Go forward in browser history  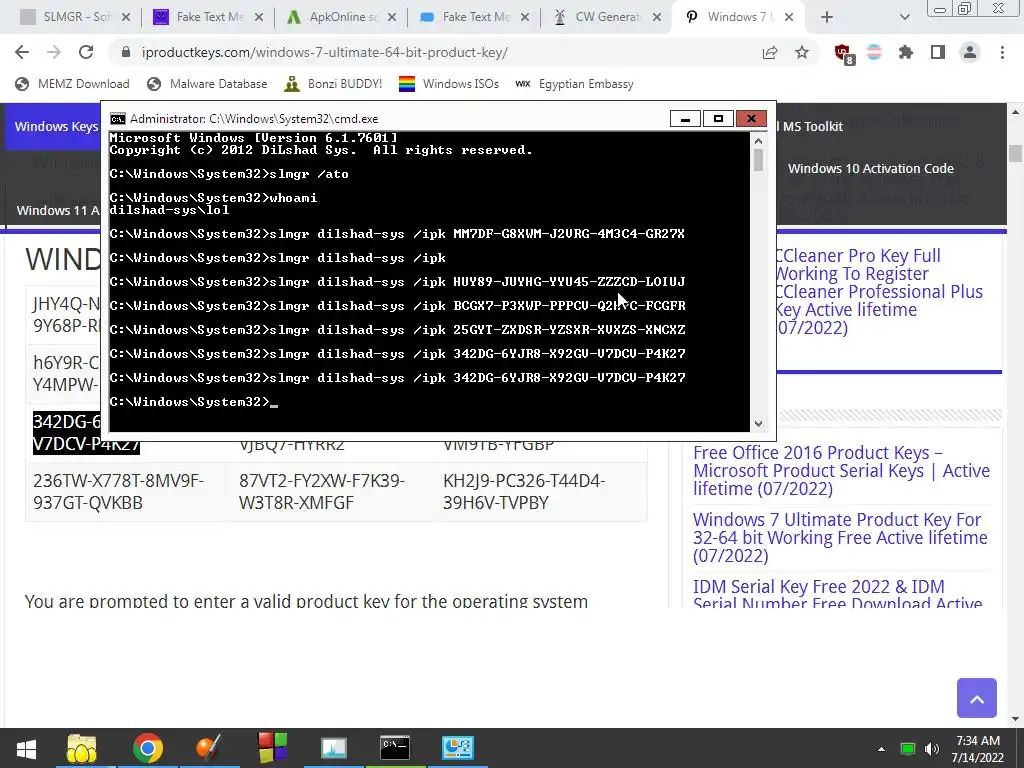click(x=54, y=52)
